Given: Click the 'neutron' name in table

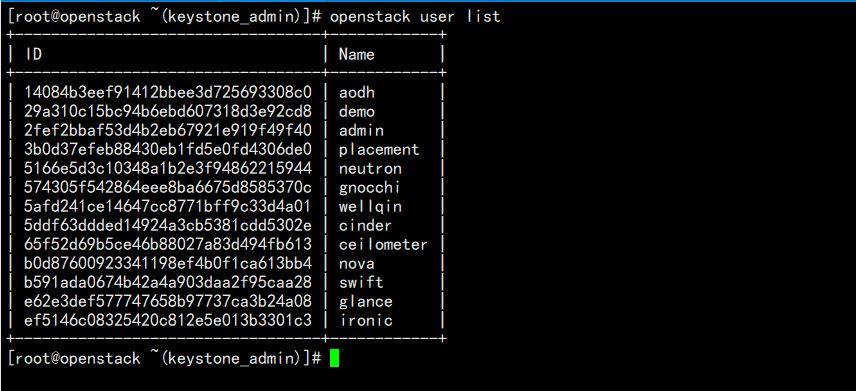Looking at the screenshot, I should (x=370, y=168).
